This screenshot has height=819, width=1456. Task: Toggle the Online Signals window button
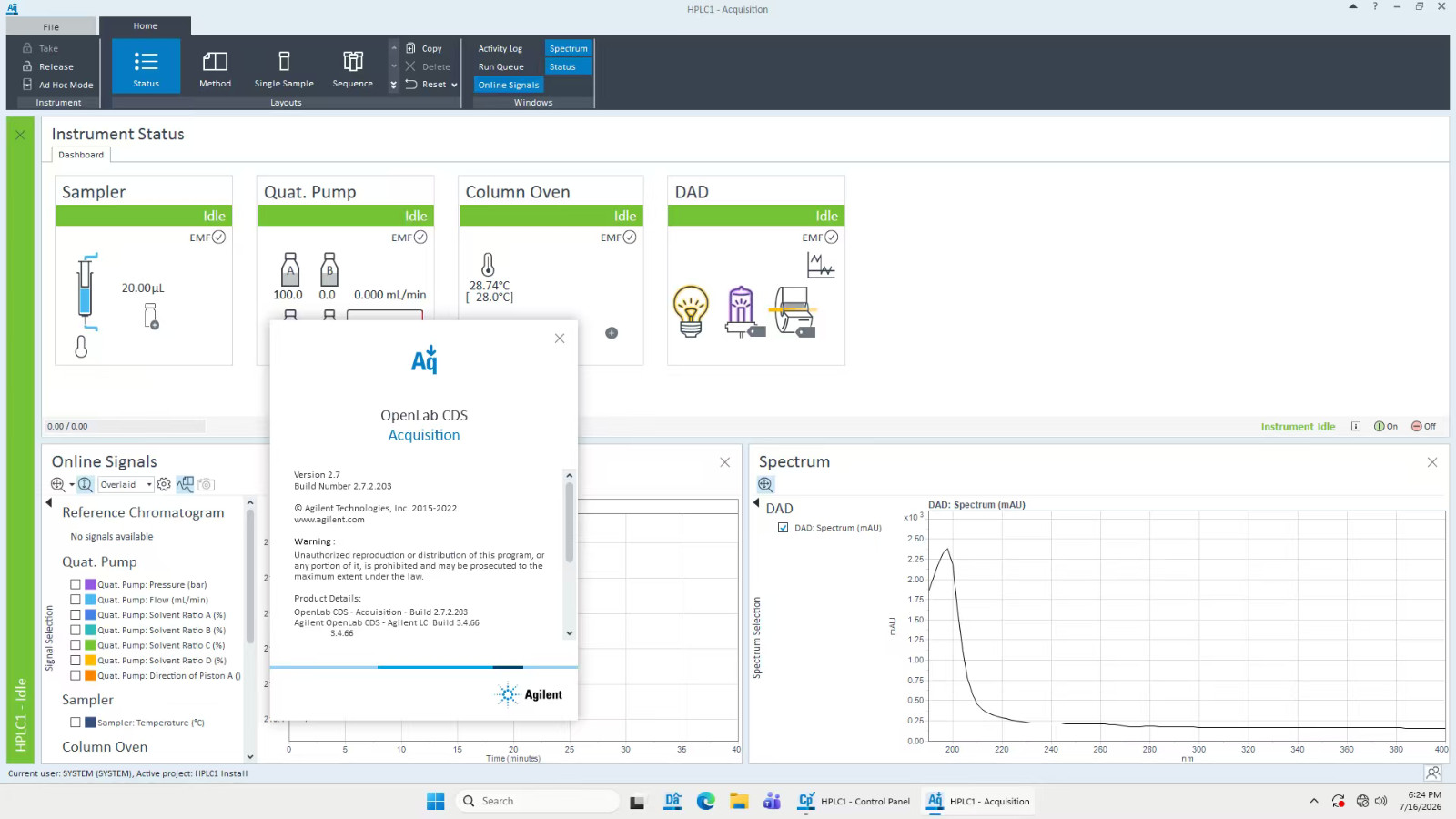pyautogui.click(x=509, y=86)
